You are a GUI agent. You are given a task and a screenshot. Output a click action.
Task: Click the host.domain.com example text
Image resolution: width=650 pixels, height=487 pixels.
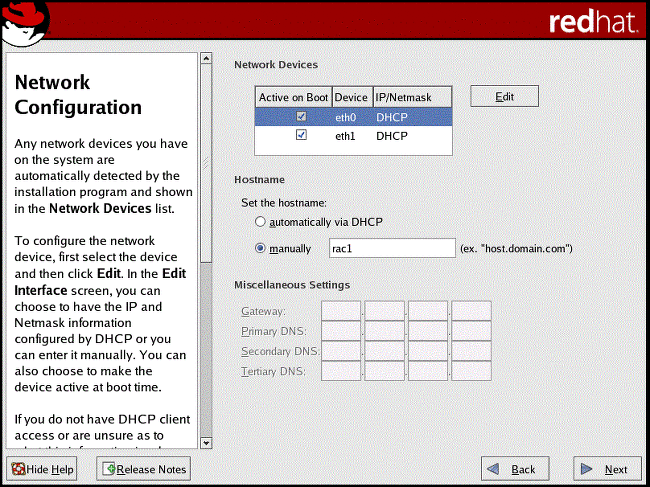point(516,248)
